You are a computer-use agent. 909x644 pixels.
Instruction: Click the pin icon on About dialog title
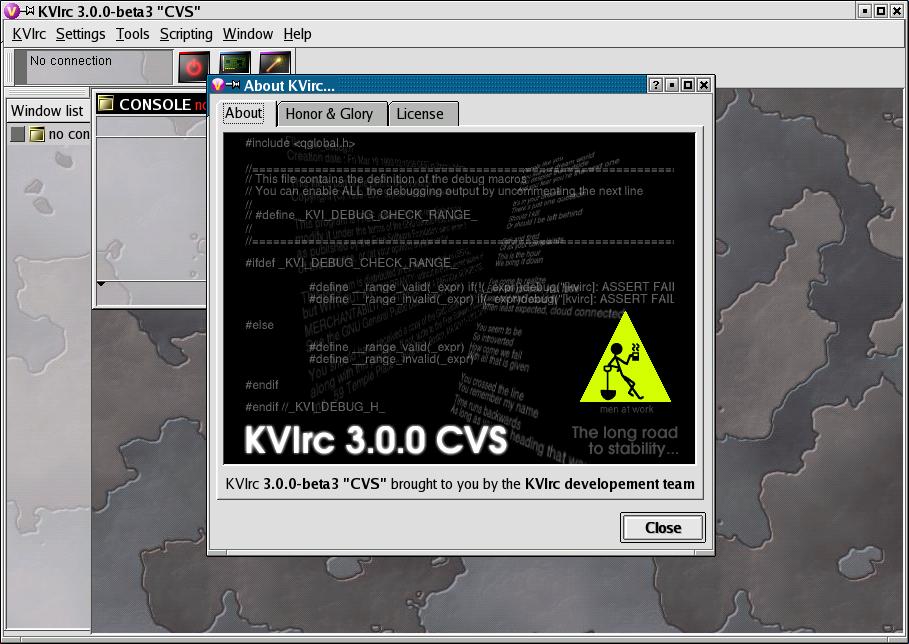click(233, 85)
